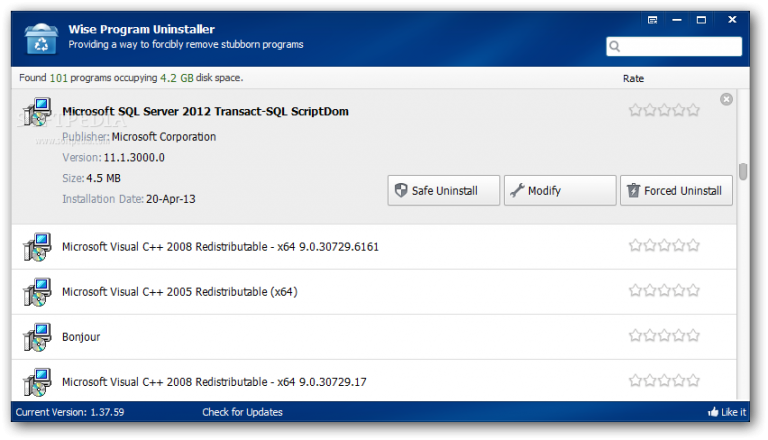Close the expanded SQL Server ScriptDom details
The width and height of the screenshot is (768, 440).
point(726,99)
